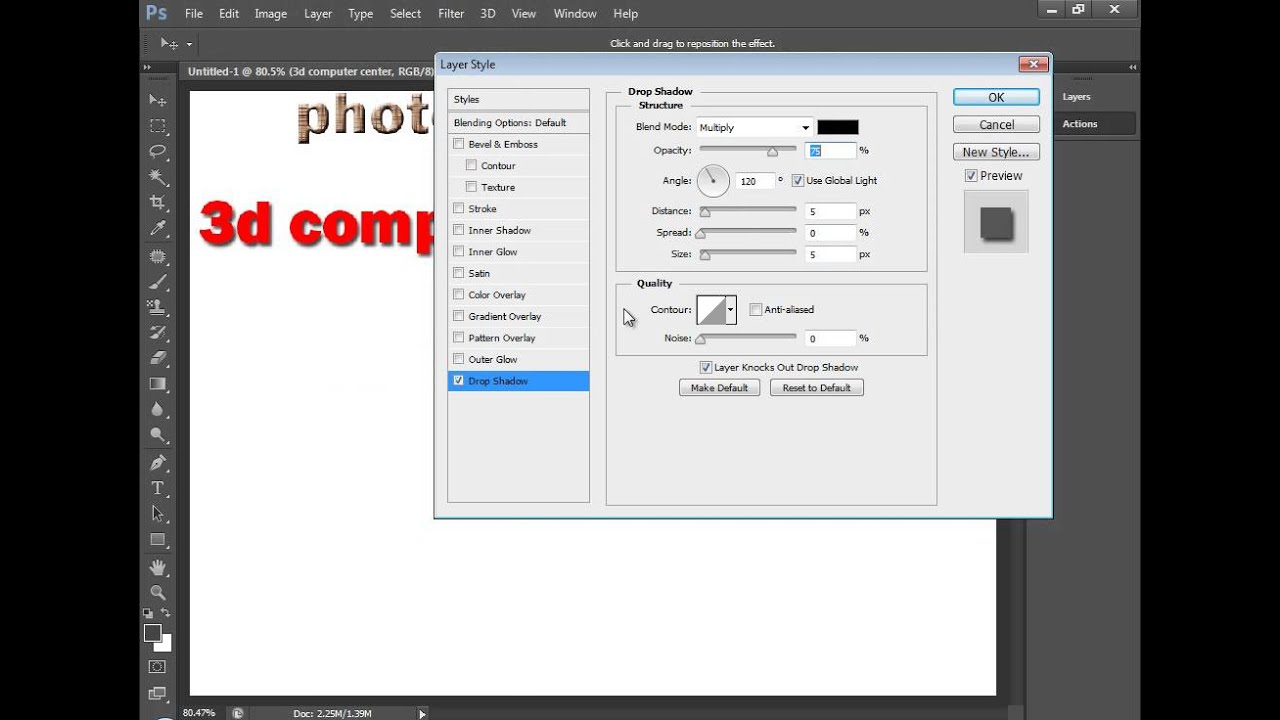Screen dimensions: 1280x720
Task: Click the swap foreground/background colors icon
Action: (x=166, y=613)
